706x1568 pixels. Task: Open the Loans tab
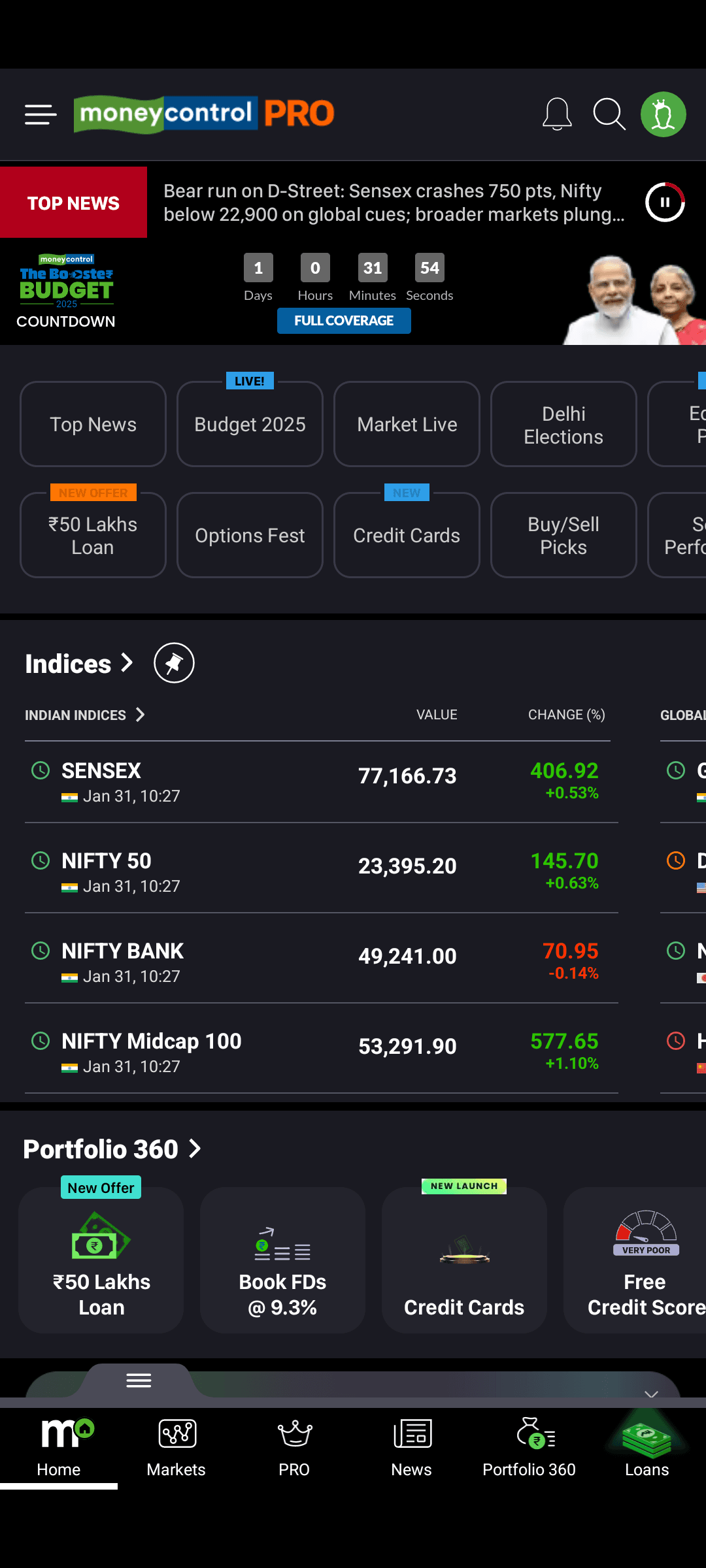coord(647,1448)
